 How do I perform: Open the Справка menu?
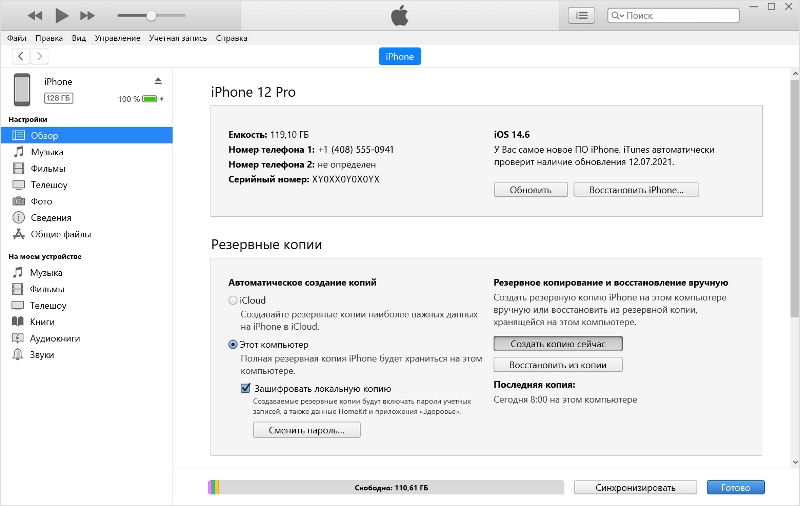(x=232, y=38)
